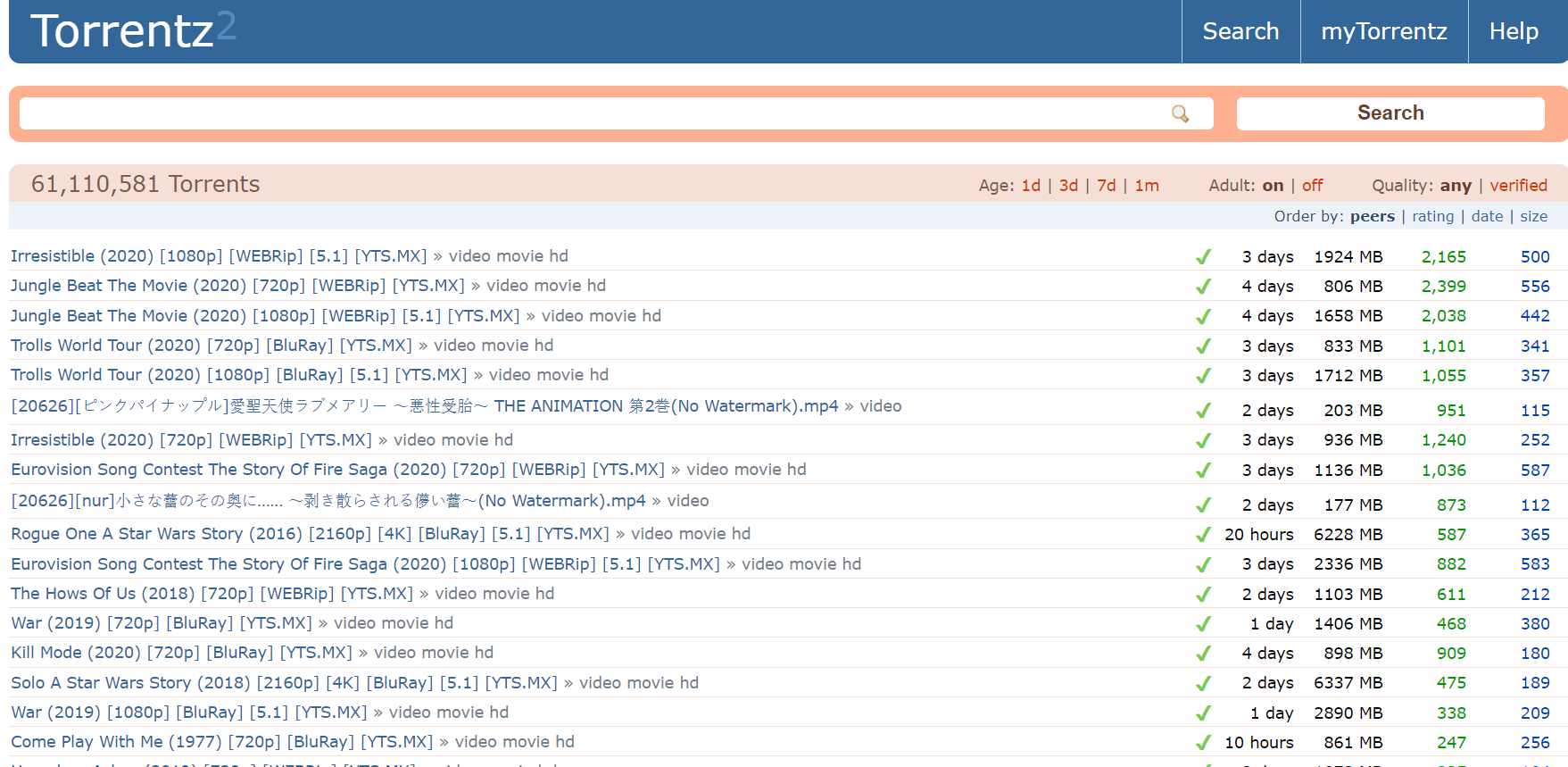Screen dimensions: 1568x767
Task: Open Rogue One A Star Wars Story link
Action: [310, 534]
